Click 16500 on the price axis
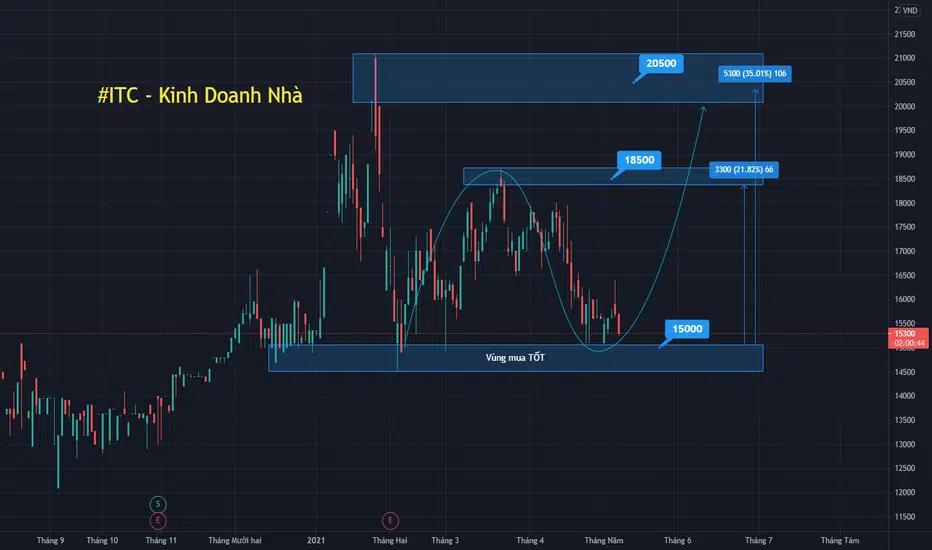Screen dimensions: 932x550 pos(905,276)
